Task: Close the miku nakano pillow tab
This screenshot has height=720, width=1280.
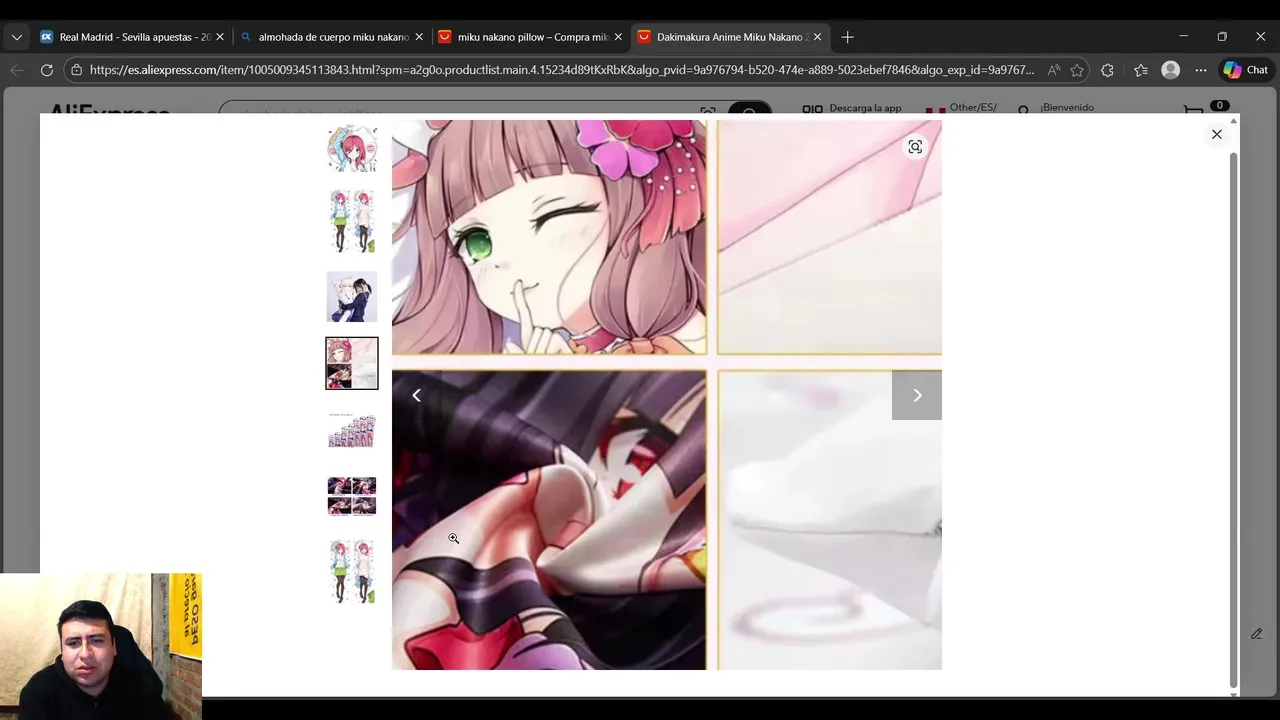Action: click(618, 37)
